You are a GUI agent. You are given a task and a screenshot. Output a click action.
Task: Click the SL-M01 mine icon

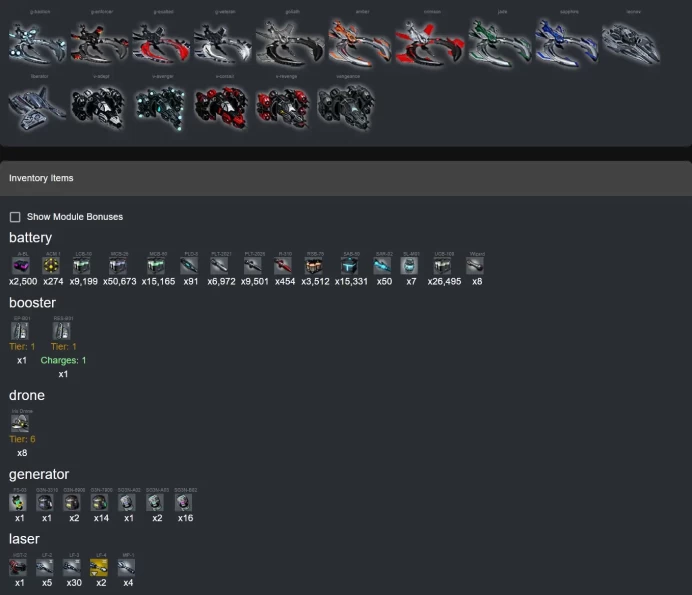tap(409, 266)
